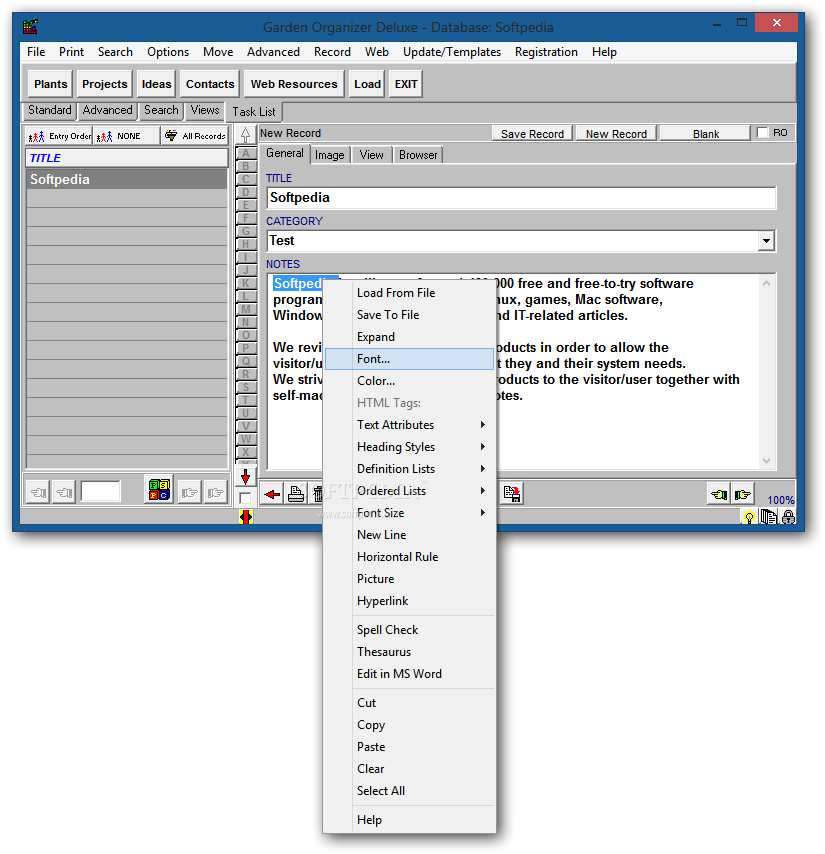Toggle the checkbox below the red down arrow
The width and height of the screenshot is (825, 854).
pos(245,498)
